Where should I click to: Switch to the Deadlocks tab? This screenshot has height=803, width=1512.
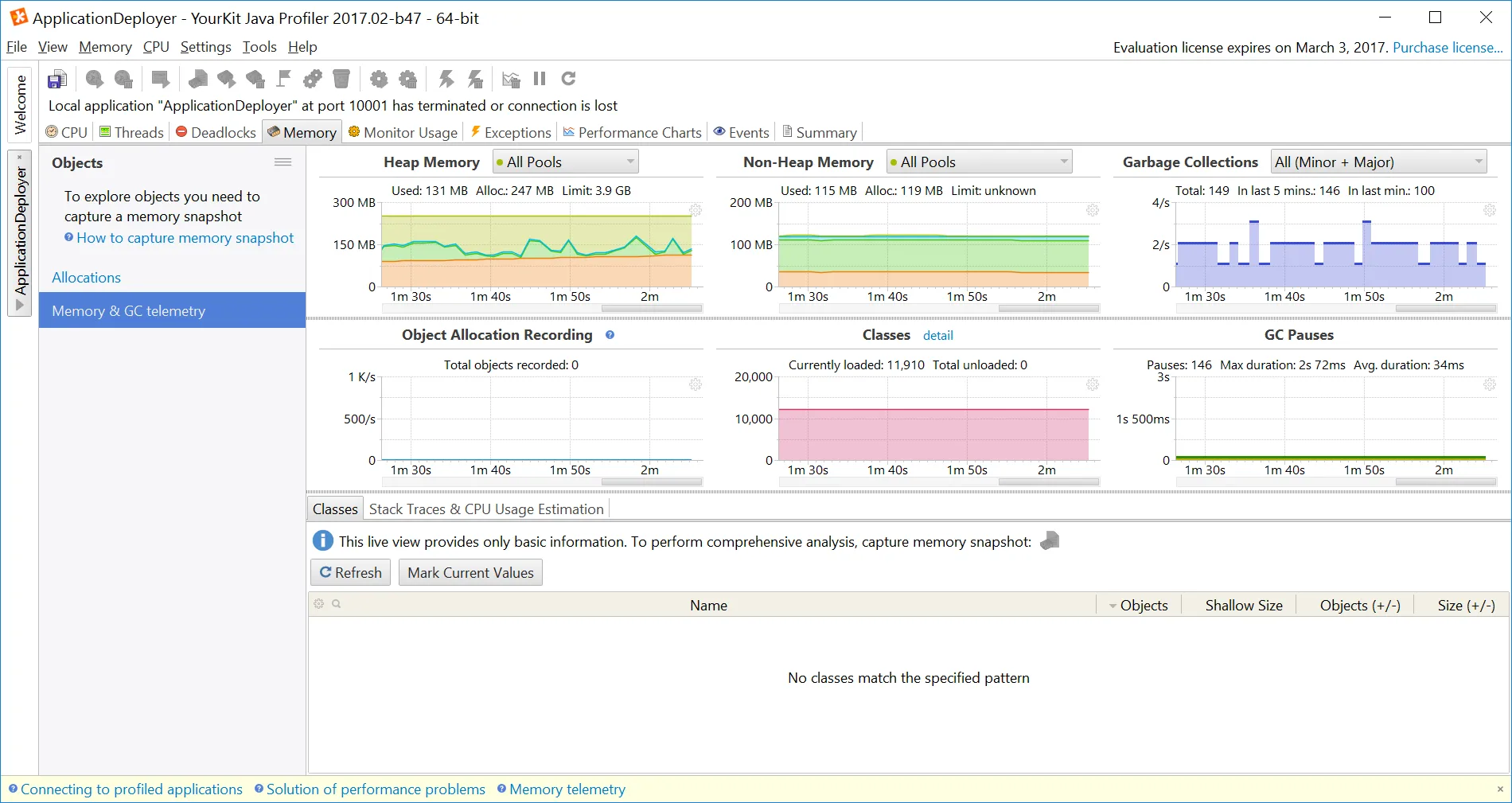point(216,132)
